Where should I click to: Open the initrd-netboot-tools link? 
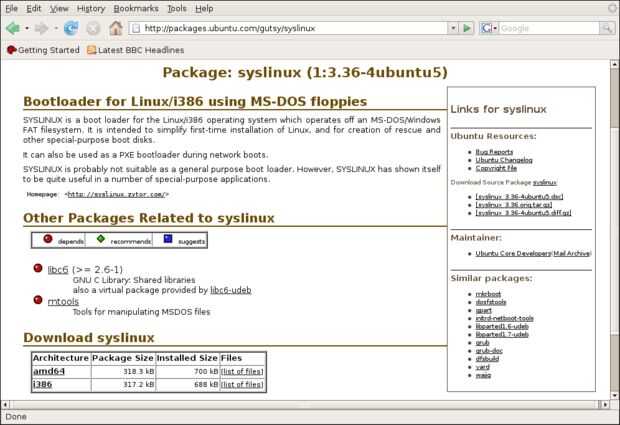(x=505, y=318)
